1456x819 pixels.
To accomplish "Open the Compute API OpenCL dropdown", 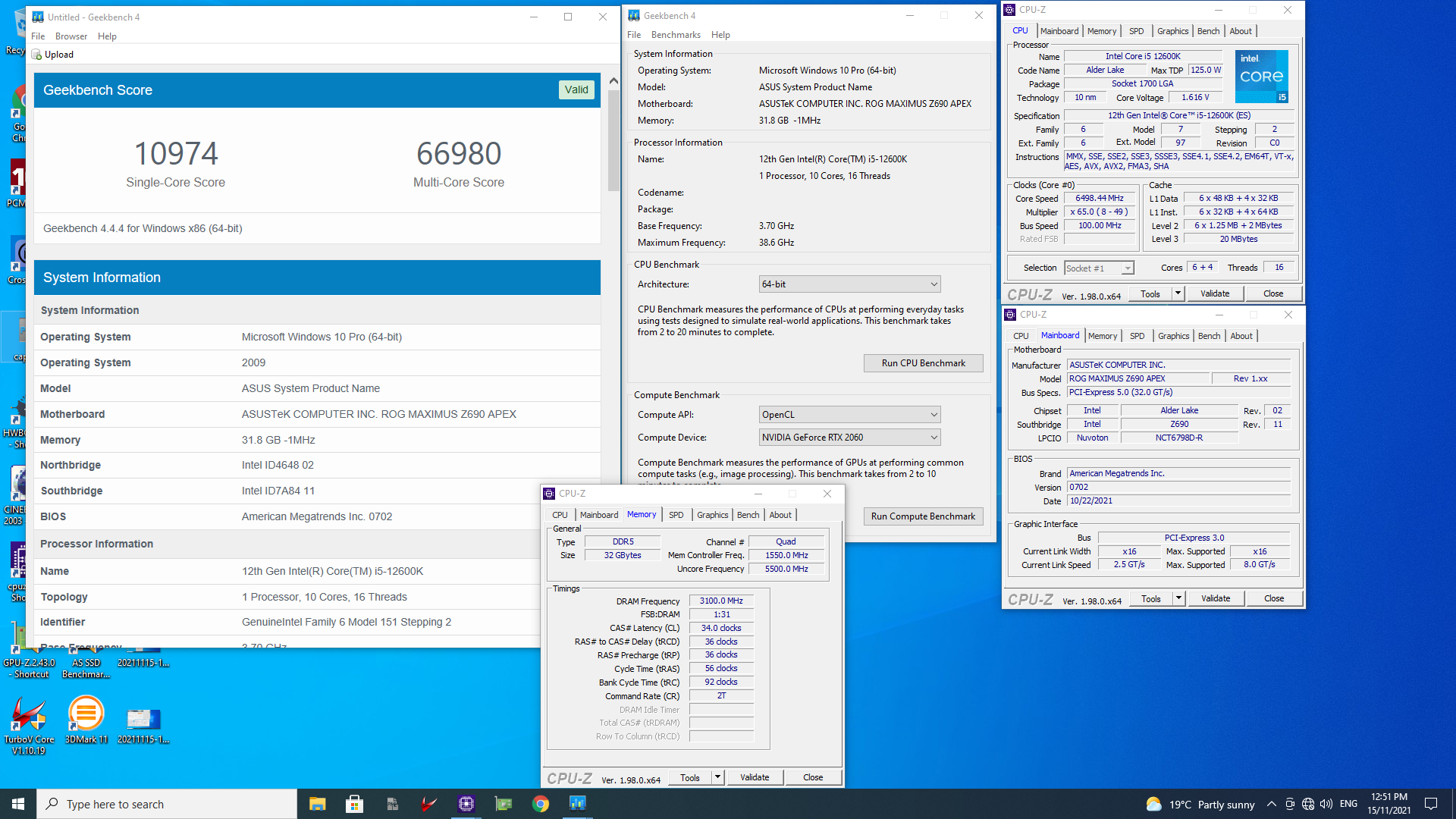I will tap(849, 415).
